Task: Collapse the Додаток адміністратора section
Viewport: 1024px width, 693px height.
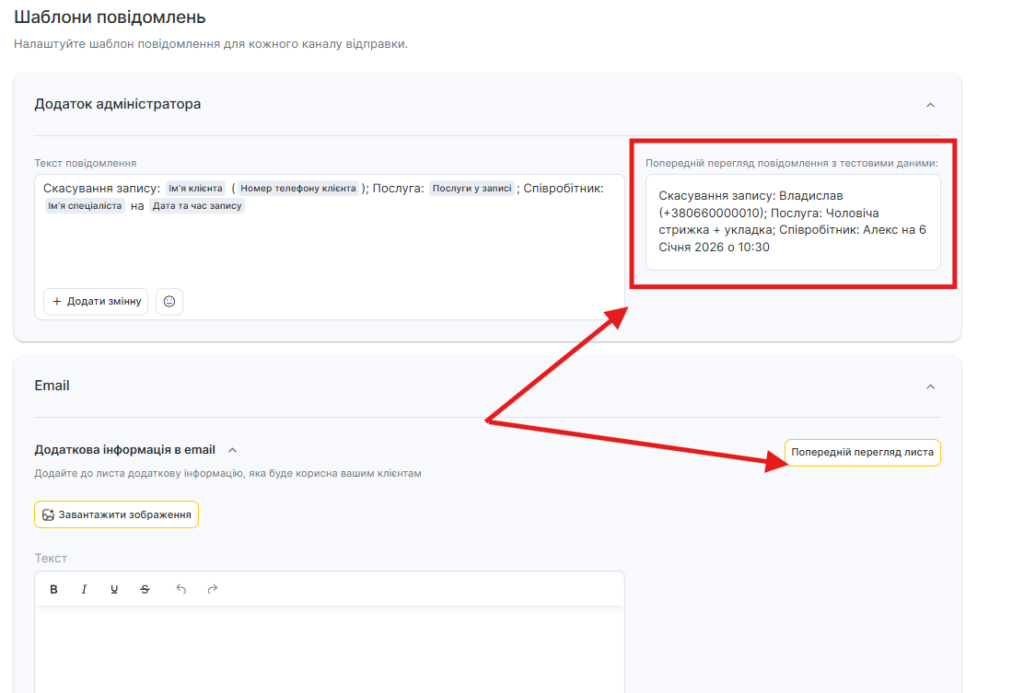Action: [930, 105]
